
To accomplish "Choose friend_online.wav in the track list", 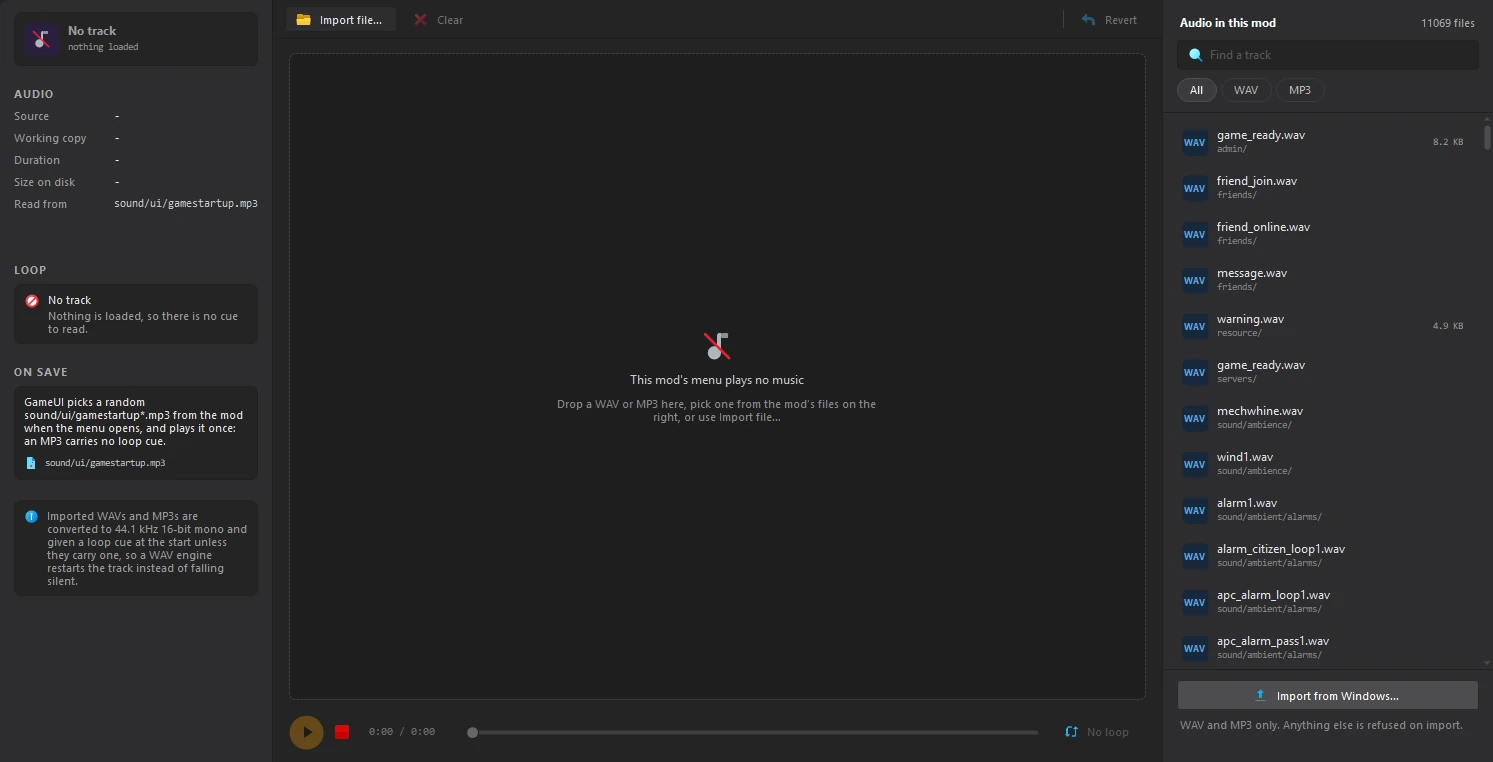I will click(1325, 234).
